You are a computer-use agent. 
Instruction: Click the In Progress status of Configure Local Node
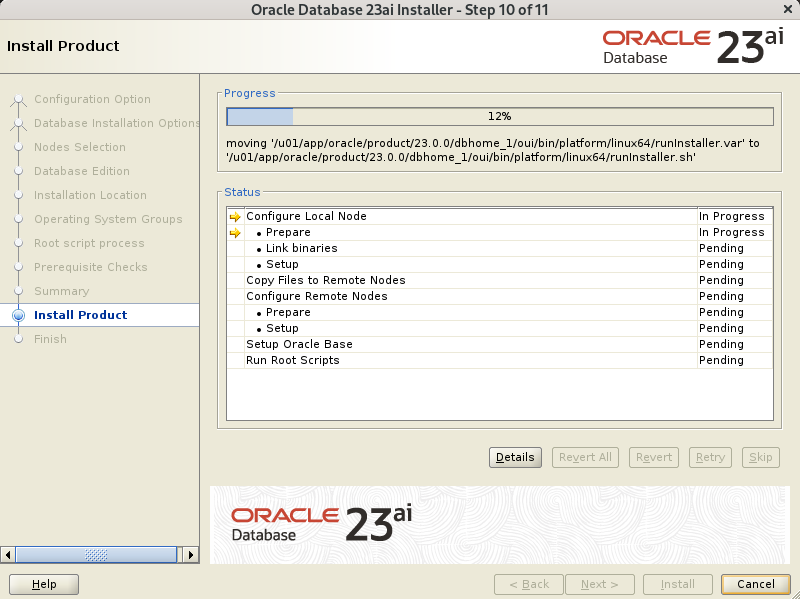(732, 216)
